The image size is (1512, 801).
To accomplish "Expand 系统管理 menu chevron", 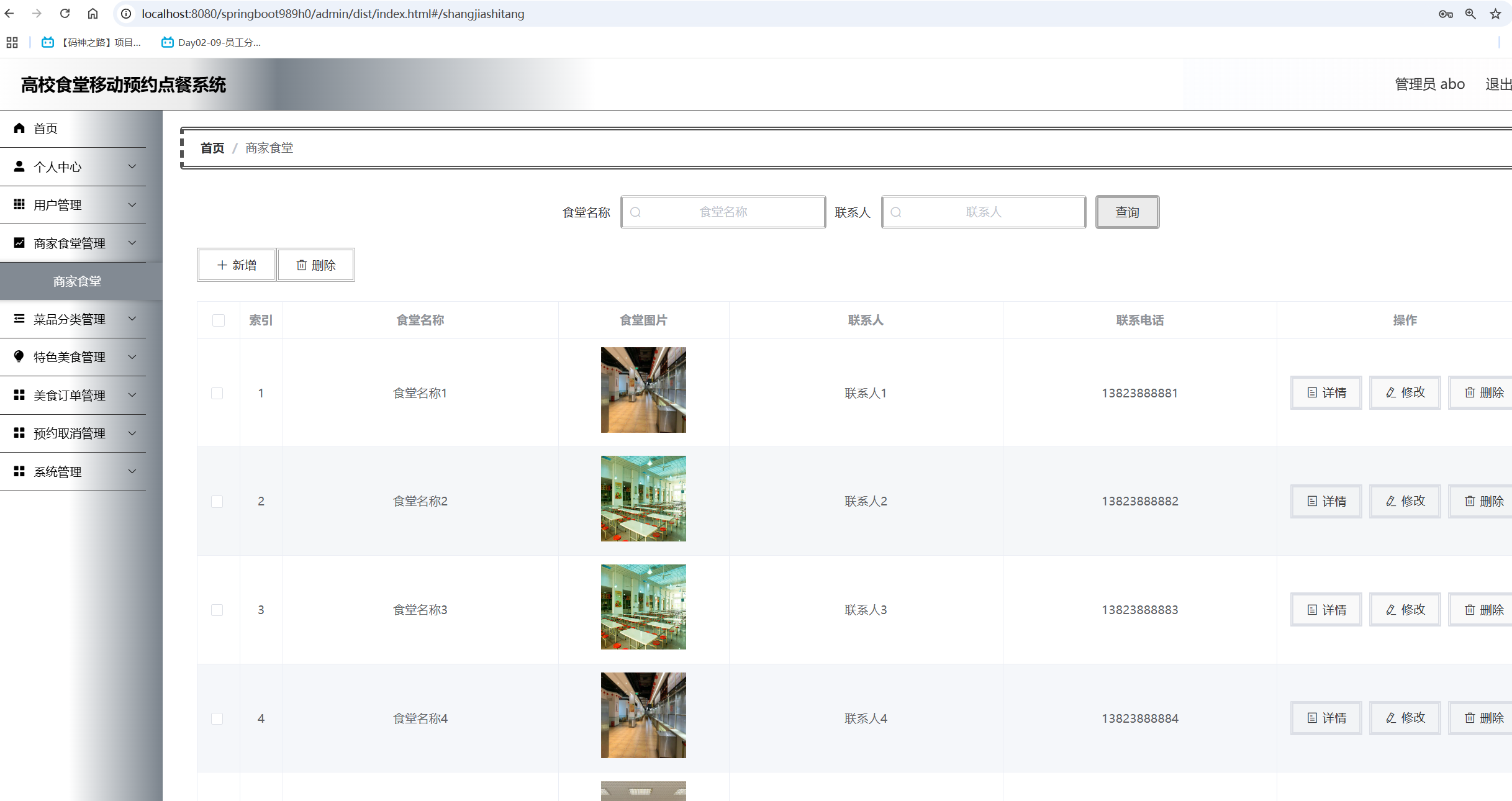I will coord(132,471).
